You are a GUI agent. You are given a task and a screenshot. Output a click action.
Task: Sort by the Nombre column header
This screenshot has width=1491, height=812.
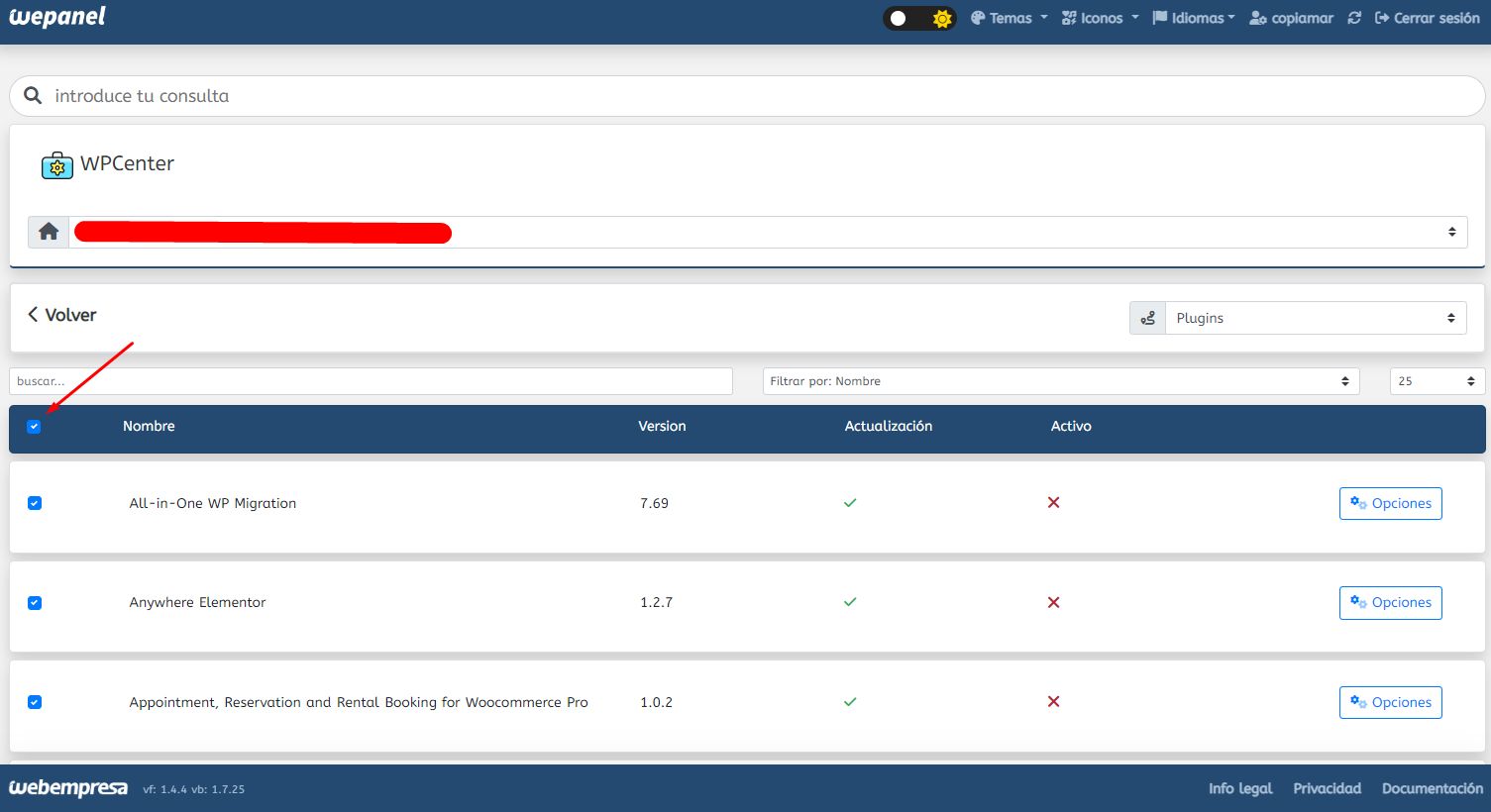pyautogui.click(x=149, y=427)
